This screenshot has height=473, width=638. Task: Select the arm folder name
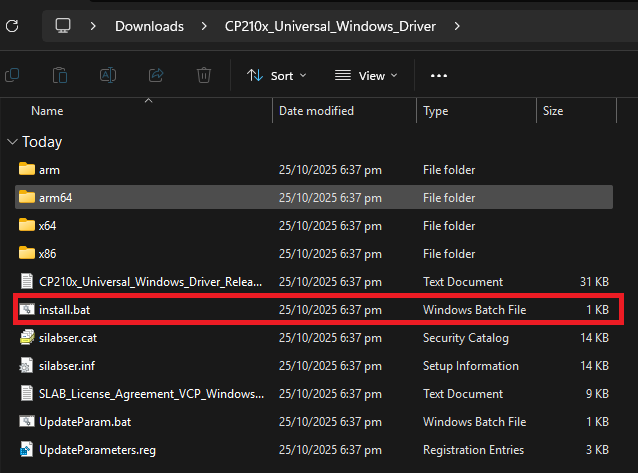[49, 170]
